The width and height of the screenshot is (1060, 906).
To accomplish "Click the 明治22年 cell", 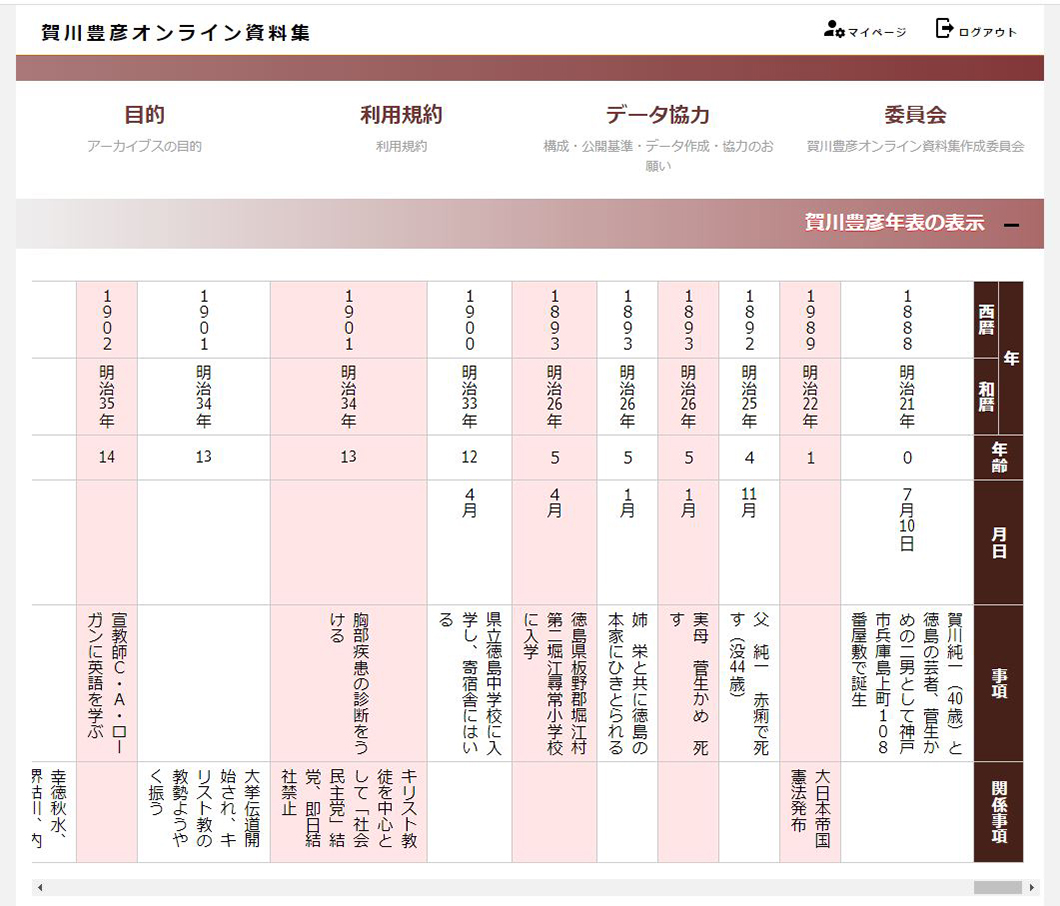I will tap(810, 397).
